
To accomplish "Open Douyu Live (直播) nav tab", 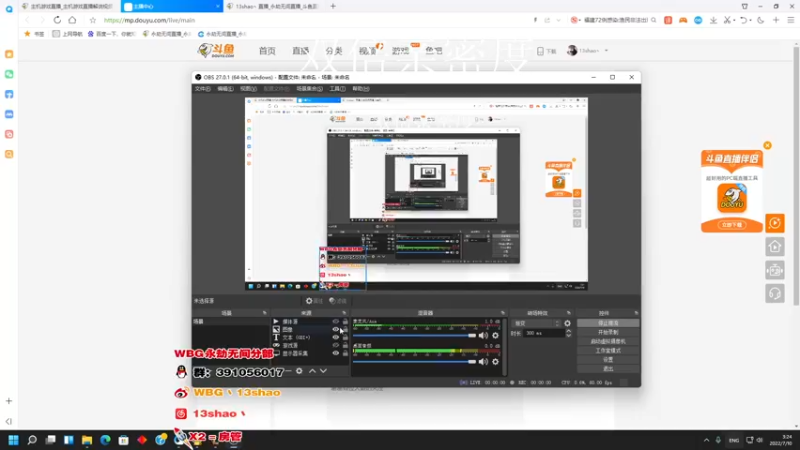I will (301, 51).
